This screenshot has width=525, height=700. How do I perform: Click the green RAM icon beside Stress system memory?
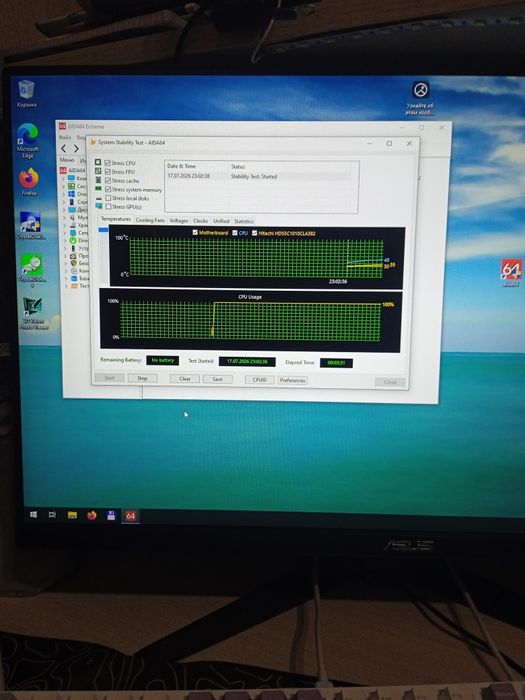point(98,189)
